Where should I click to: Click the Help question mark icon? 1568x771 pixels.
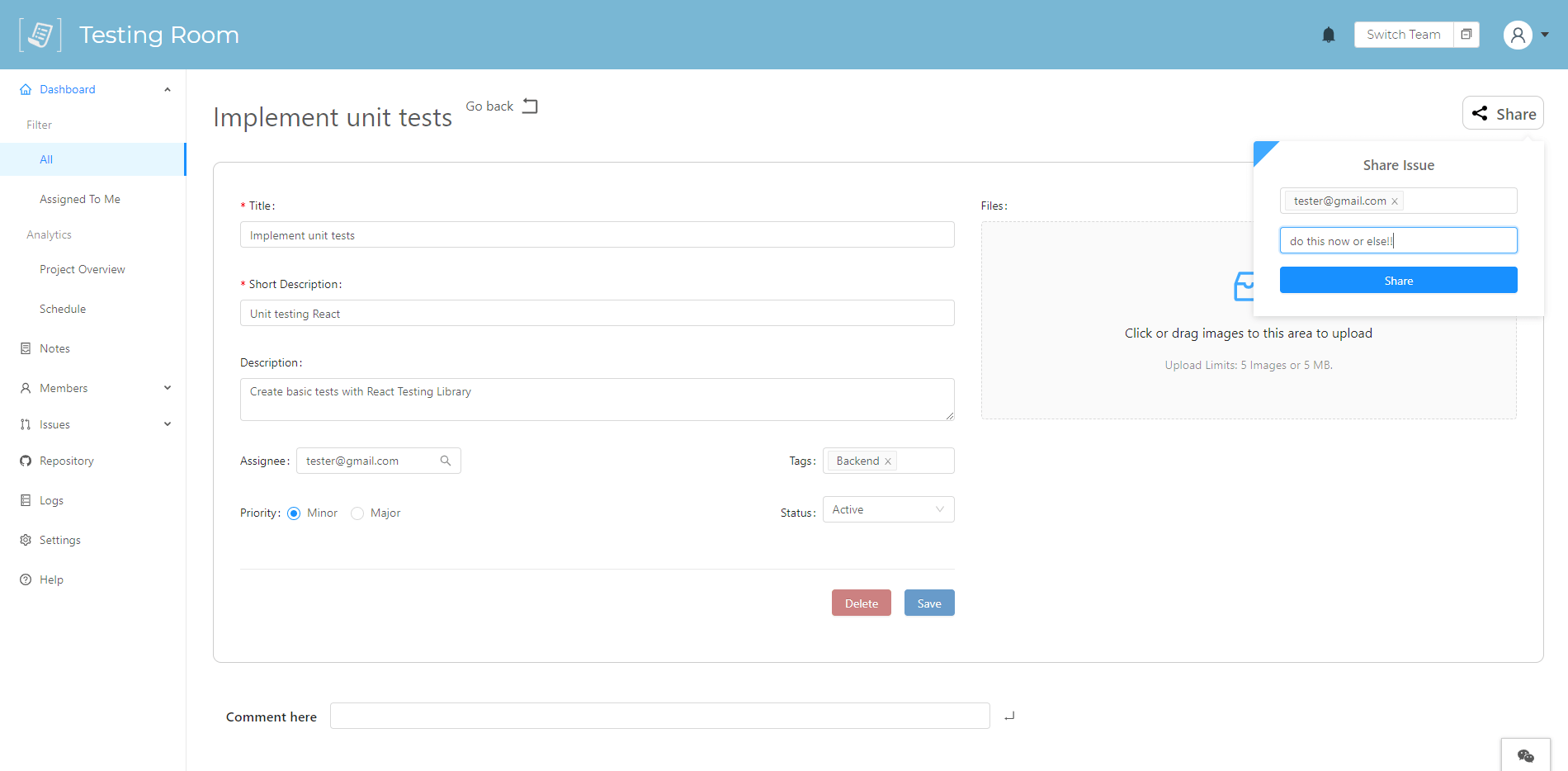pyautogui.click(x=26, y=579)
